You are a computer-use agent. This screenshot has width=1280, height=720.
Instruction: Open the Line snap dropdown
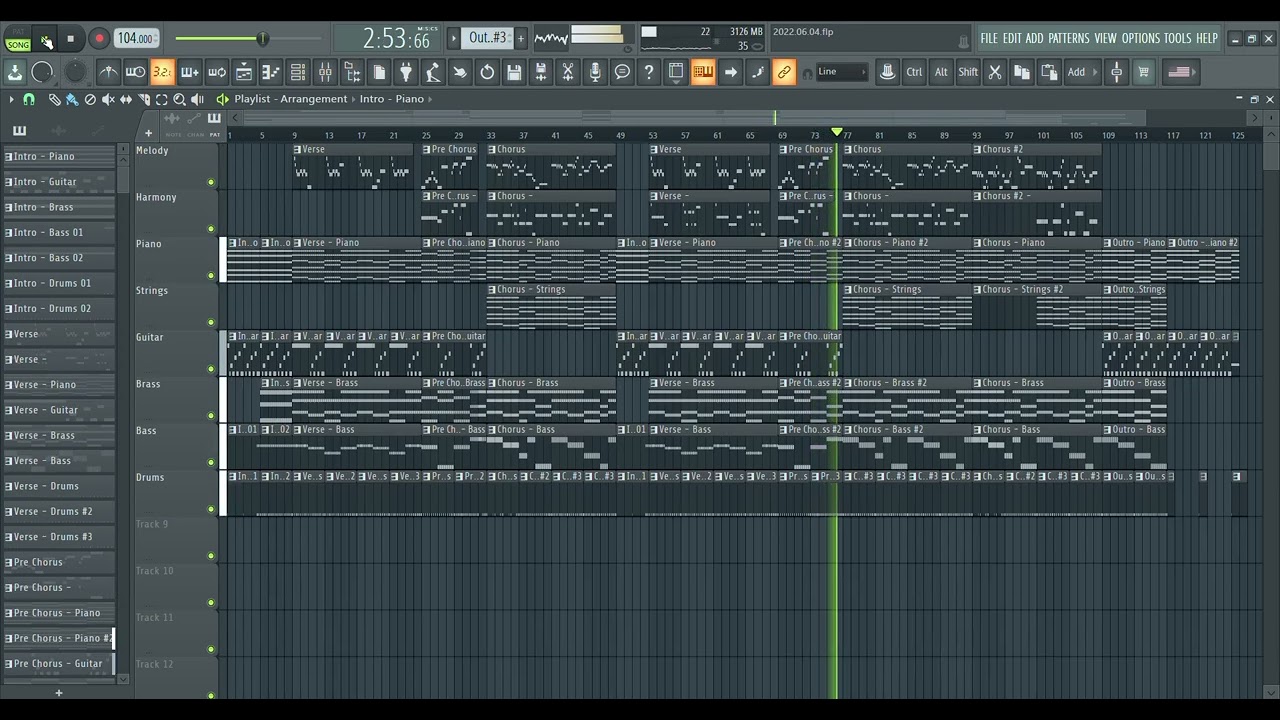[841, 72]
